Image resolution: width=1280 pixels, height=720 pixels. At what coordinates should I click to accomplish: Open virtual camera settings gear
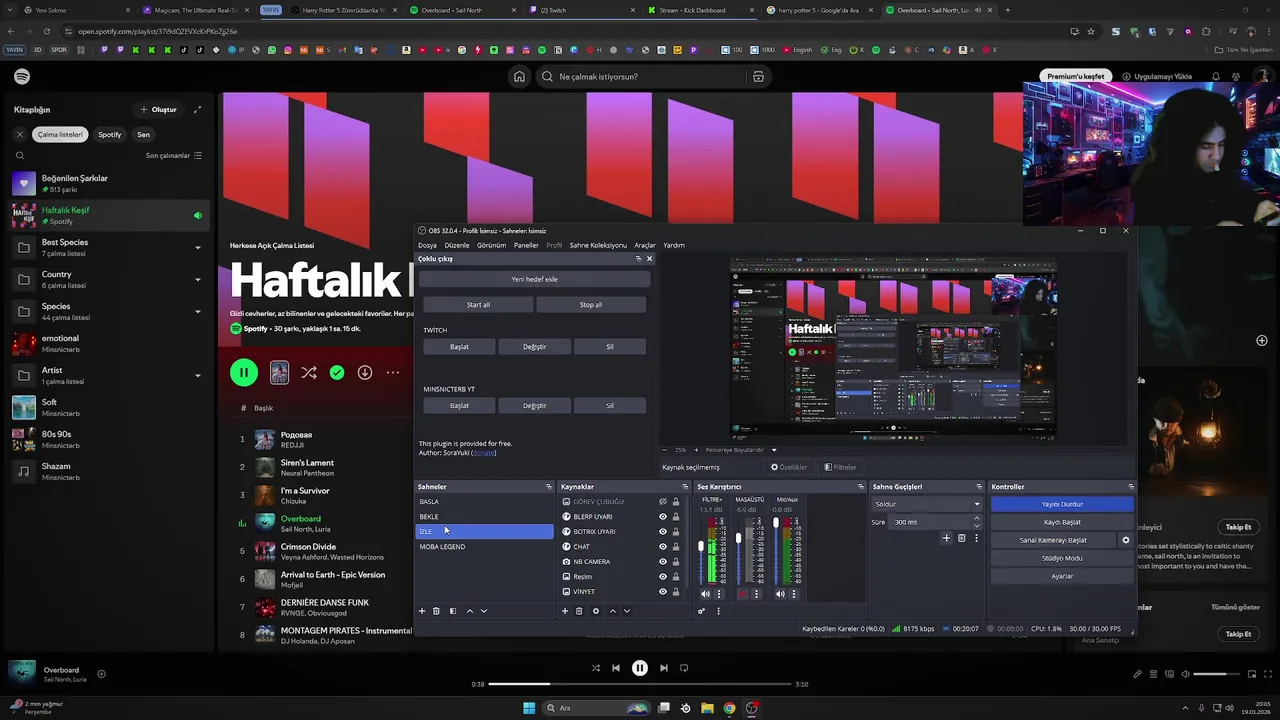click(x=1126, y=540)
